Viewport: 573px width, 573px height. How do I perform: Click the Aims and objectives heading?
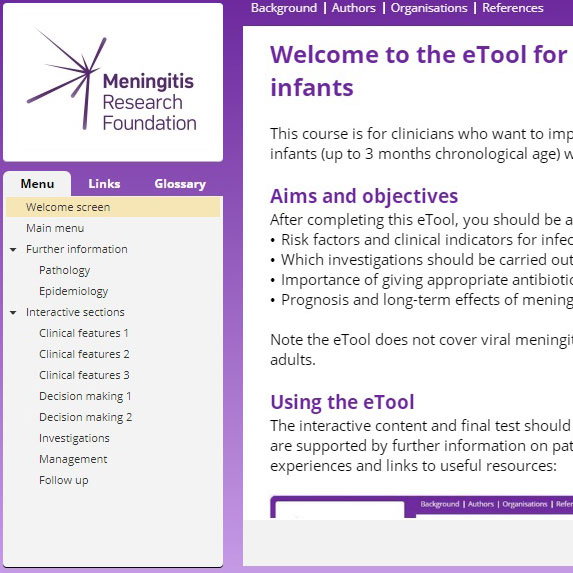click(364, 196)
